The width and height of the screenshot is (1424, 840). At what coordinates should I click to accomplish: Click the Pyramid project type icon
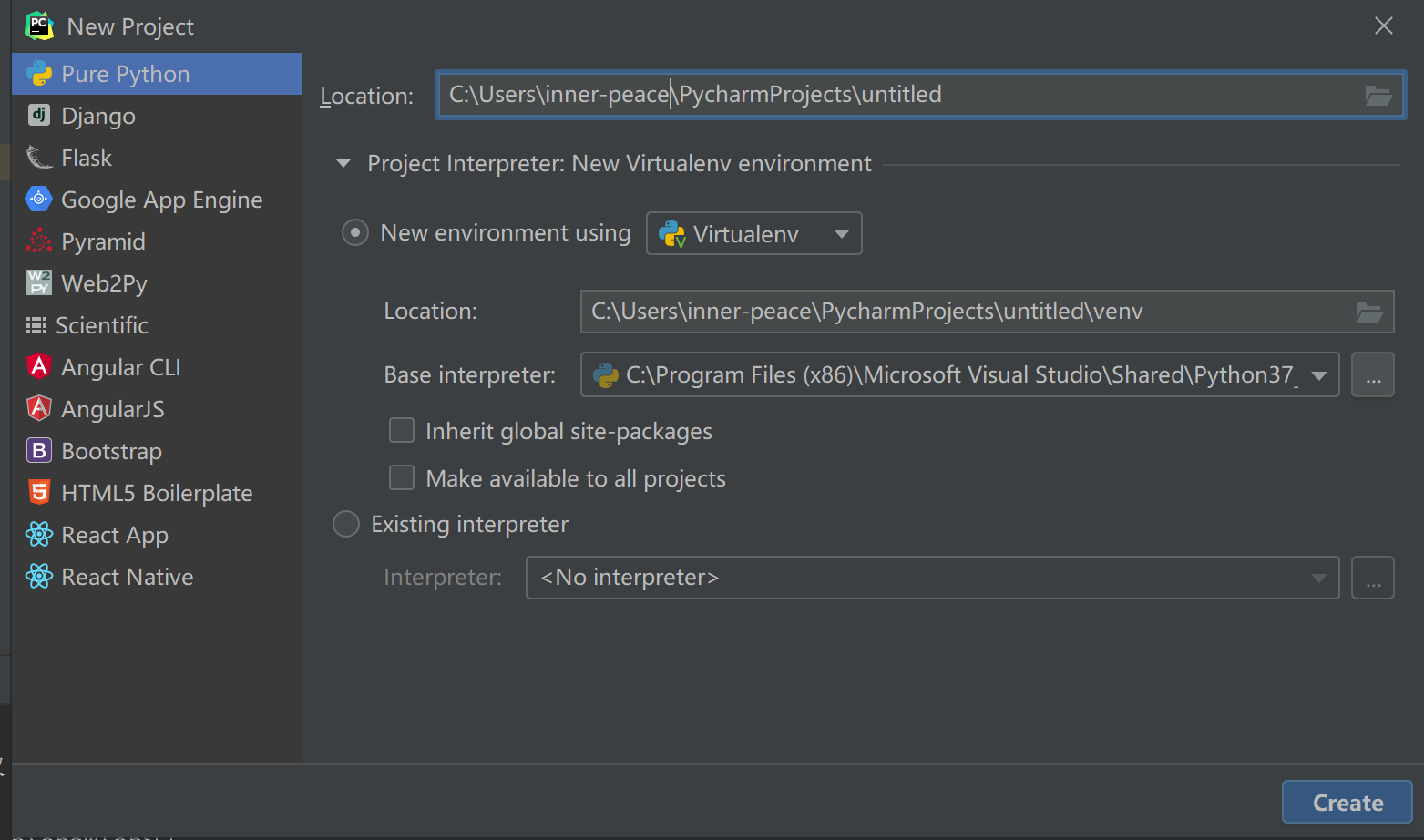pyautogui.click(x=39, y=241)
